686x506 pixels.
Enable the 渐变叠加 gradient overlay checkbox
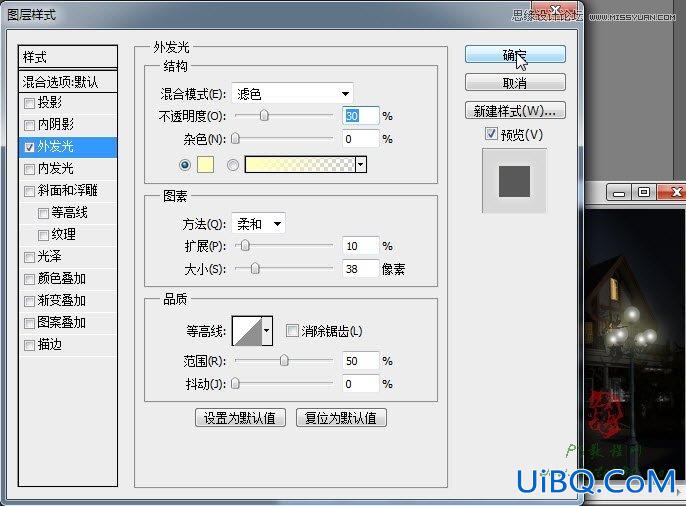click(29, 301)
